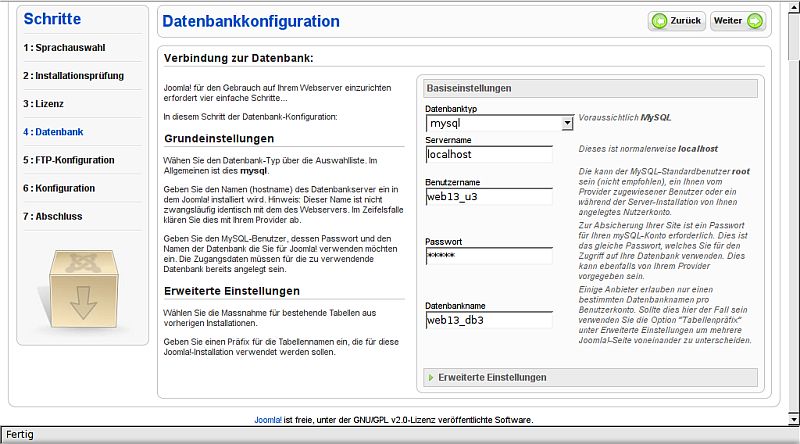Click the Servername label
Viewport: 800px width, 444px height.
pyautogui.click(x=448, y=140)
